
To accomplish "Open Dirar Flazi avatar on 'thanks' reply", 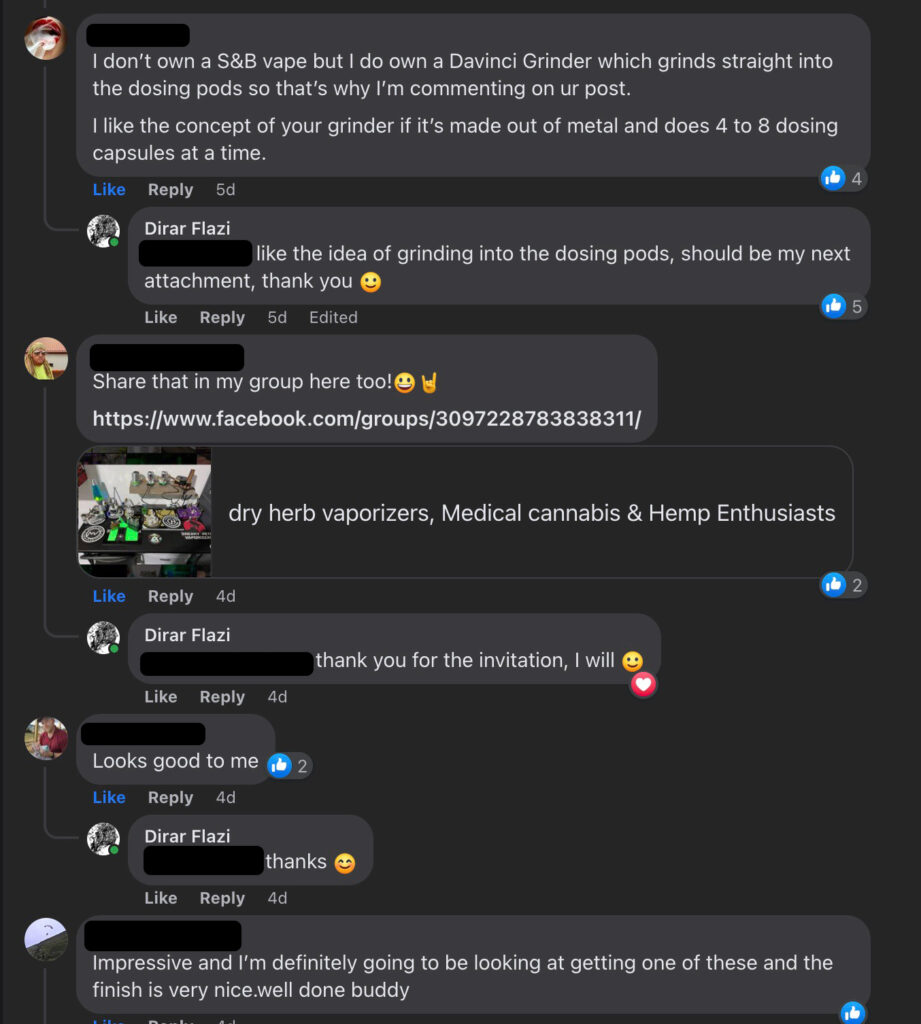I will [103, 839].
